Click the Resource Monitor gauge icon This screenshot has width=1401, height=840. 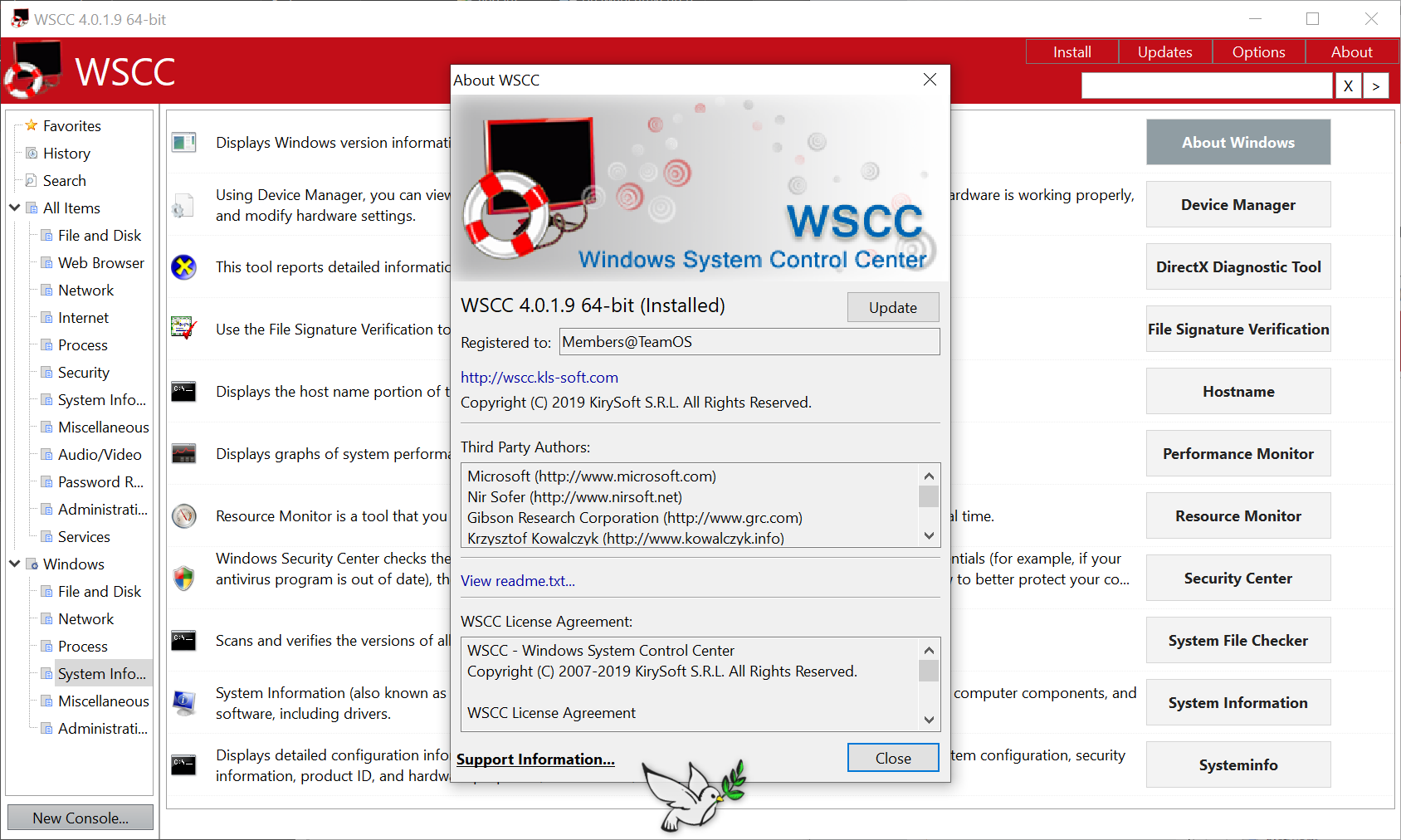coord(183,515)
